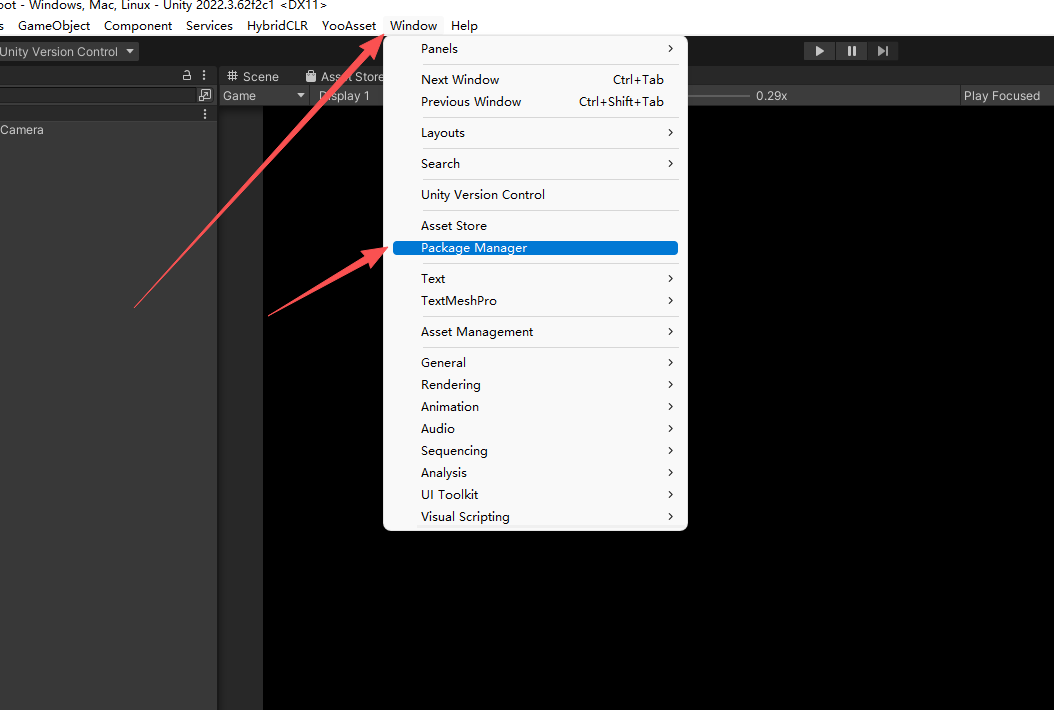Adjust the Game view scale slider
The image size is (1054, 710).
(718, 95)
